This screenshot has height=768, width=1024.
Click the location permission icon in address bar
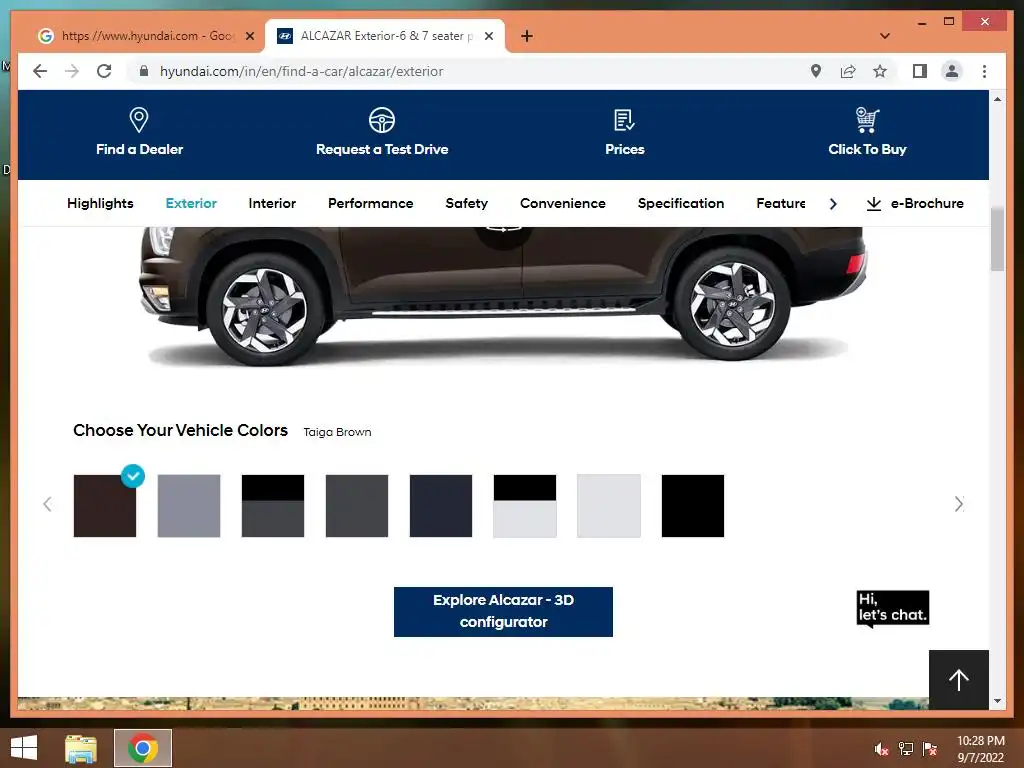click(x=816, y=71)
